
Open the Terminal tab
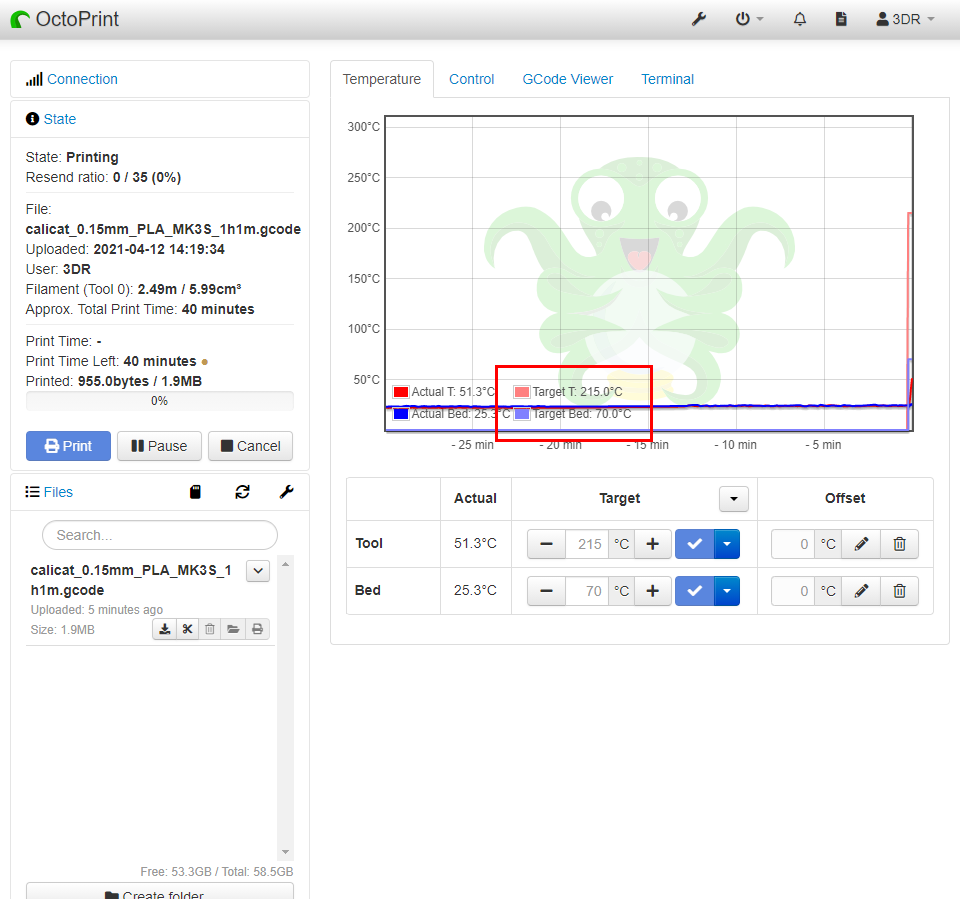pos(667,79)
